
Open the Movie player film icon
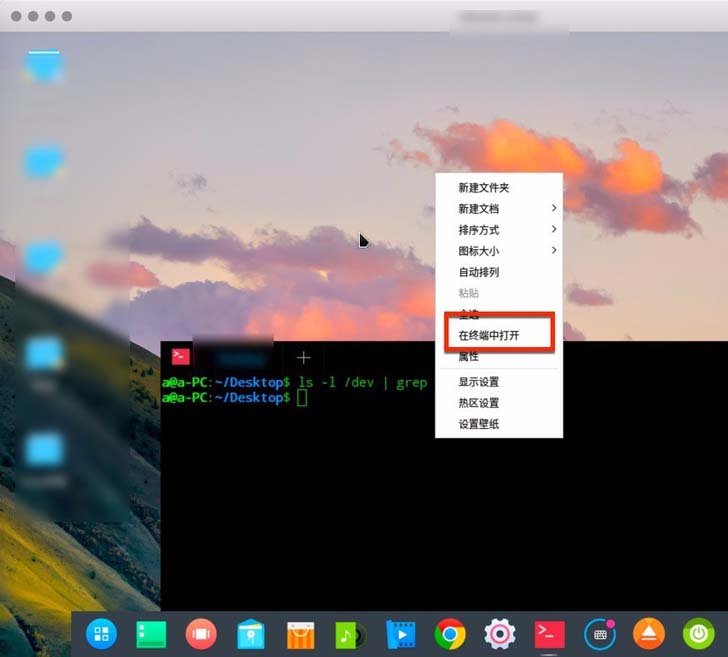point(401,634)
